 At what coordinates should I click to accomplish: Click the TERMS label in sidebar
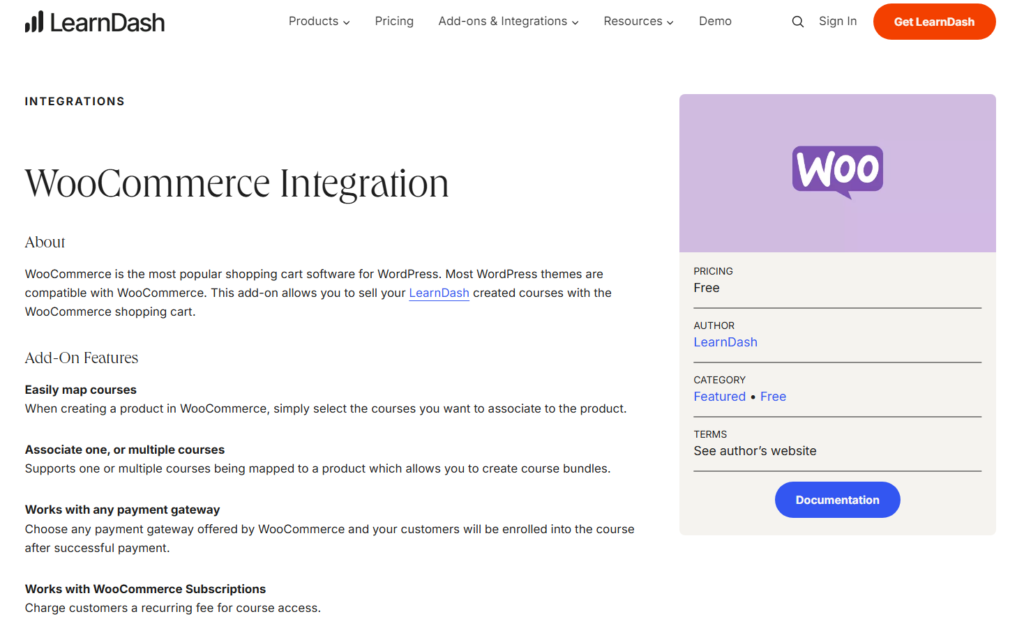pos(710,434)
